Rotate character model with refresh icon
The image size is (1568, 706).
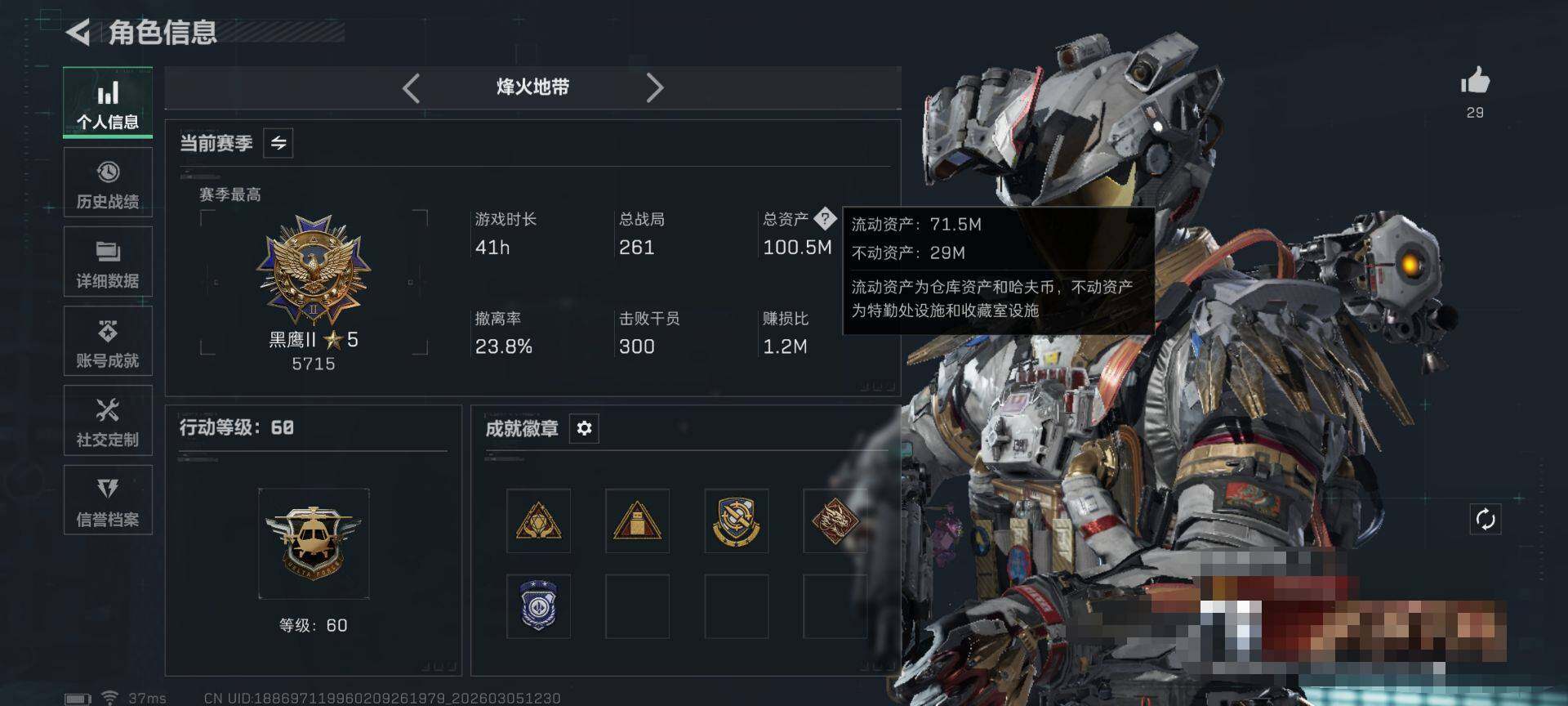tap(1486, 519)
